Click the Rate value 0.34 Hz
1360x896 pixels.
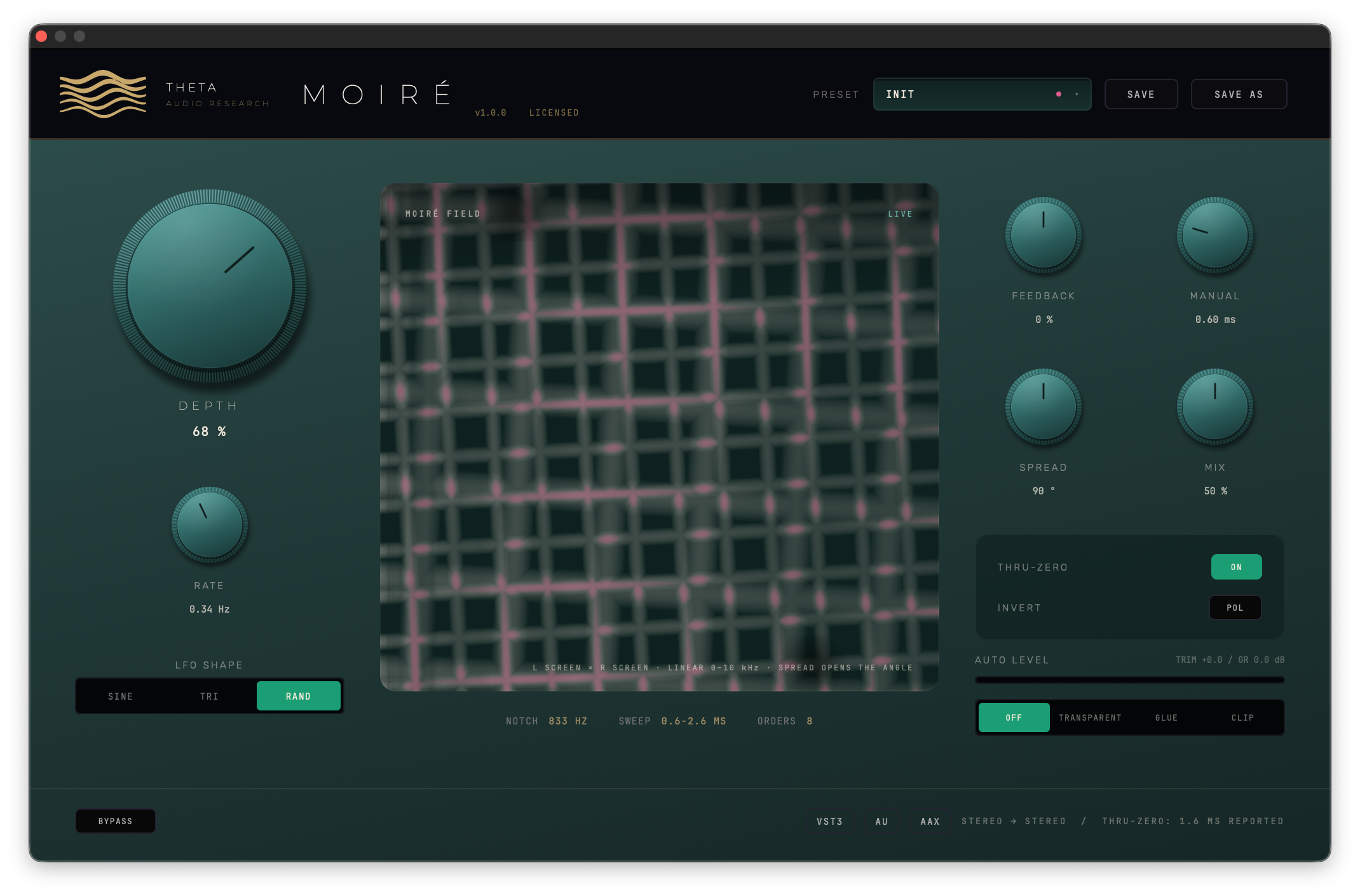click(x=210, y=609)
